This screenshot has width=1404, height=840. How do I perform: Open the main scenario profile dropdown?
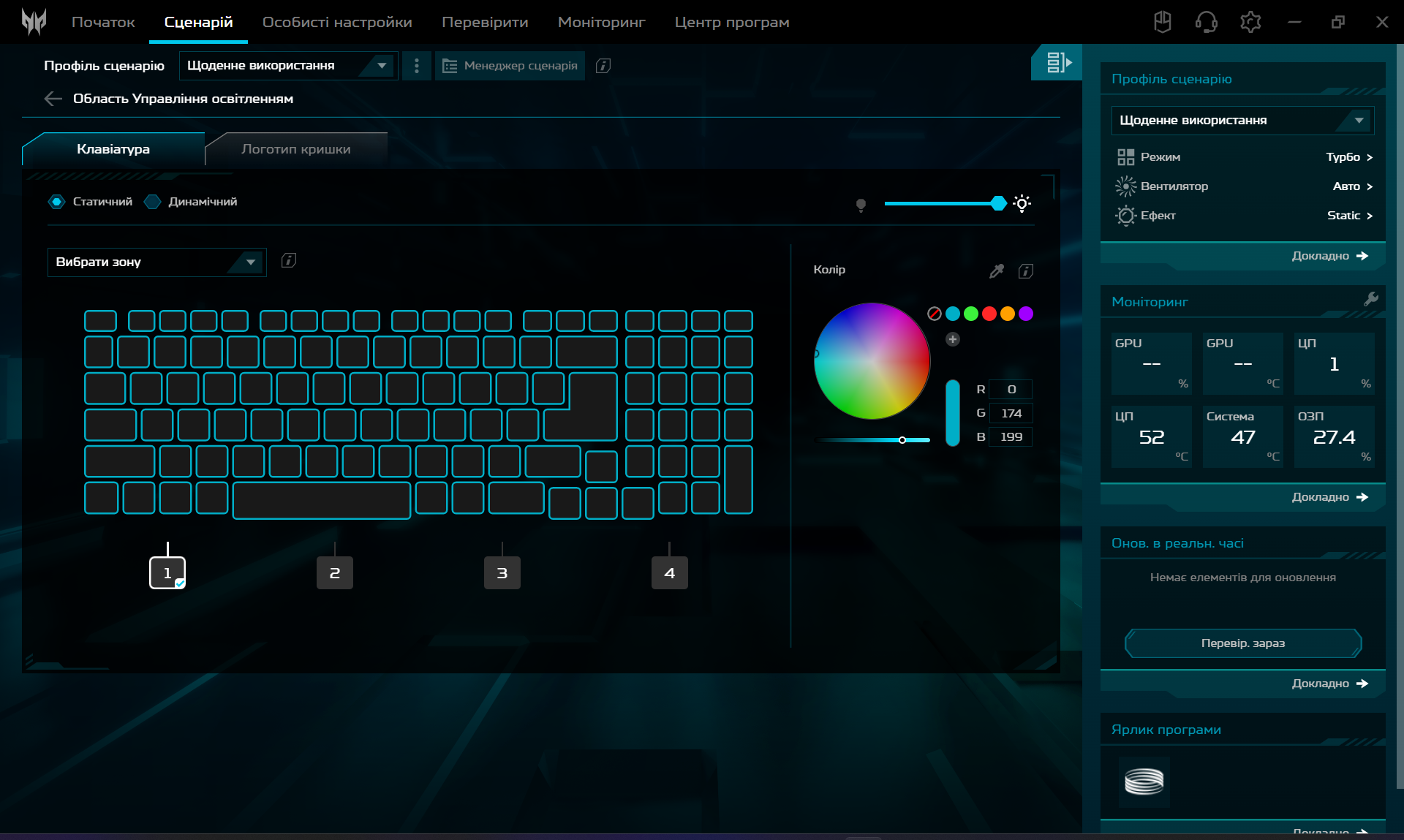pos(287,66)
